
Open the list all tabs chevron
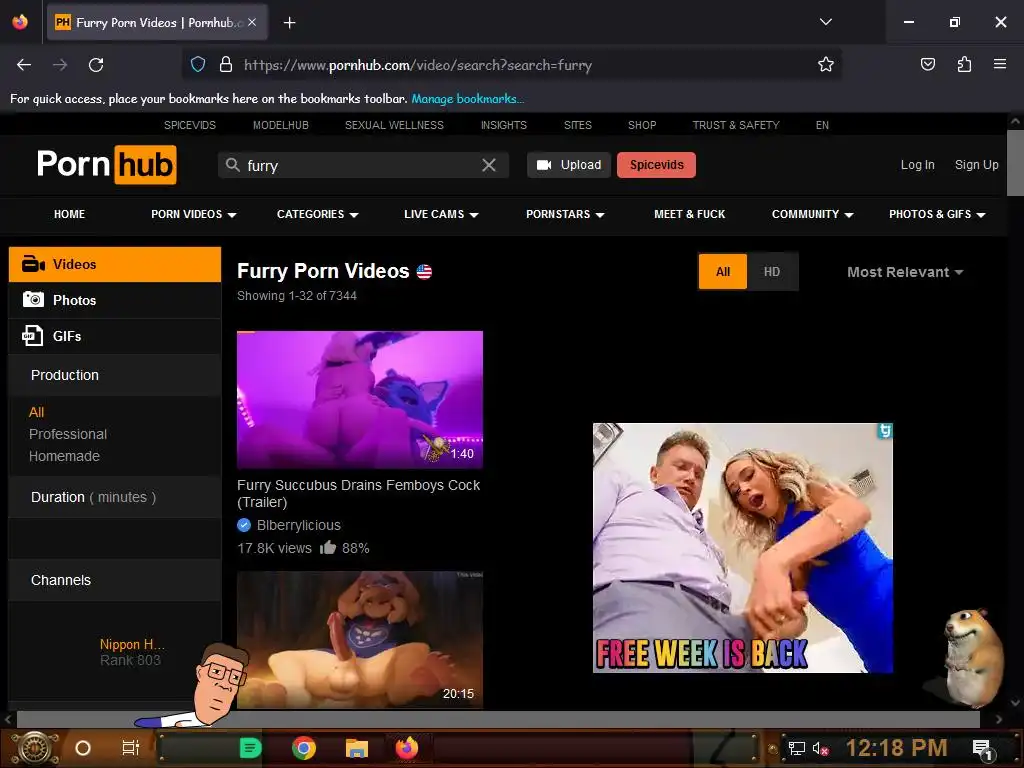825,22
